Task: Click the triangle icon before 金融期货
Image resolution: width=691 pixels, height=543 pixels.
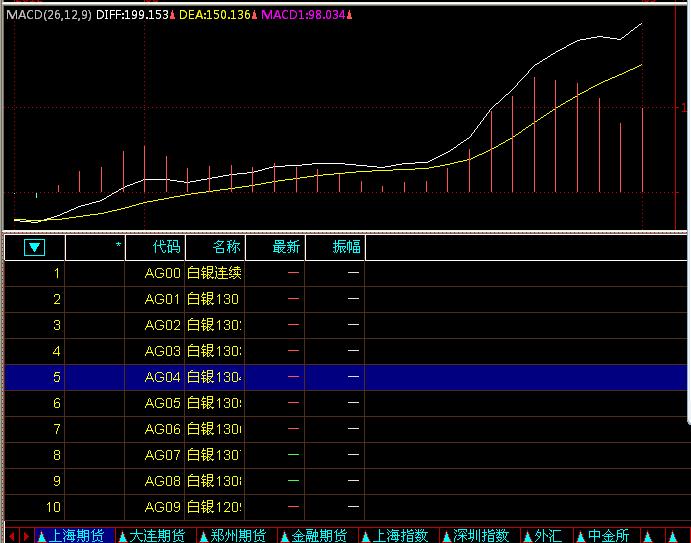Action: coord(285,536)
